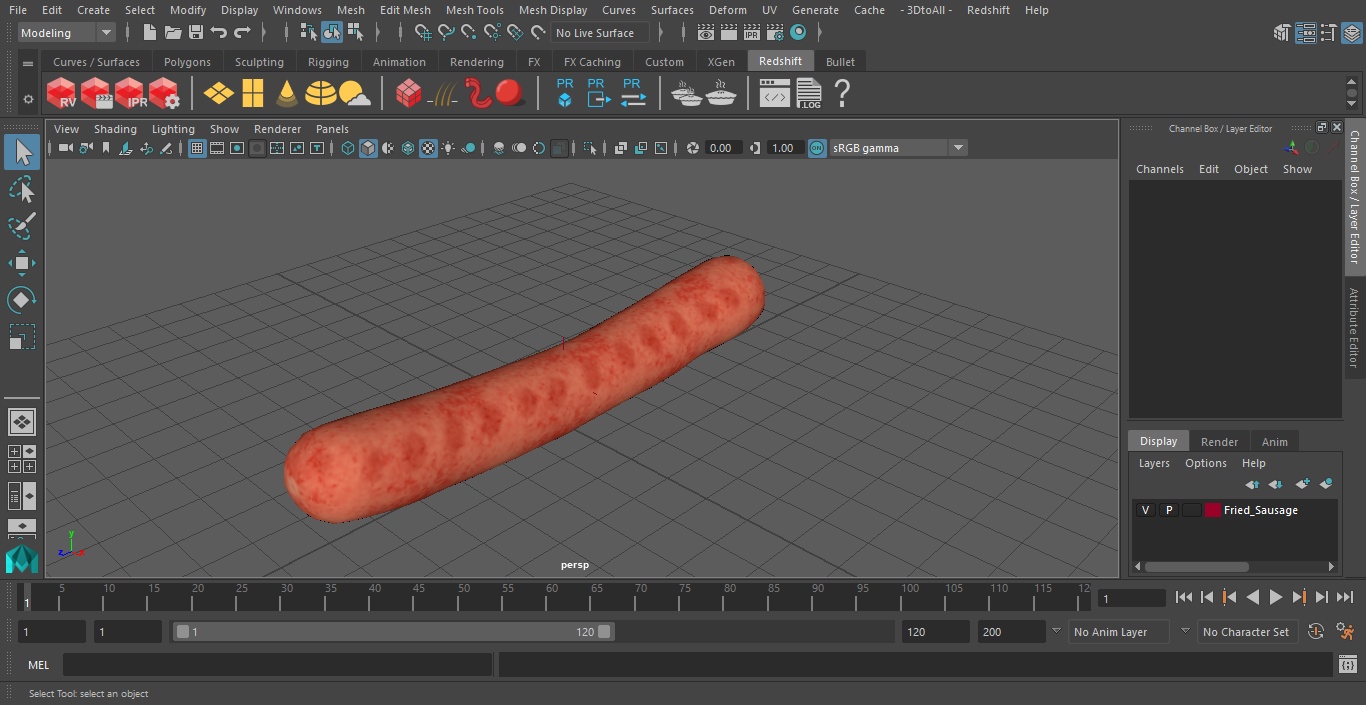Screen dimensions: 1366x705
Task: Play animation forward
Action: click(1276, 597)
